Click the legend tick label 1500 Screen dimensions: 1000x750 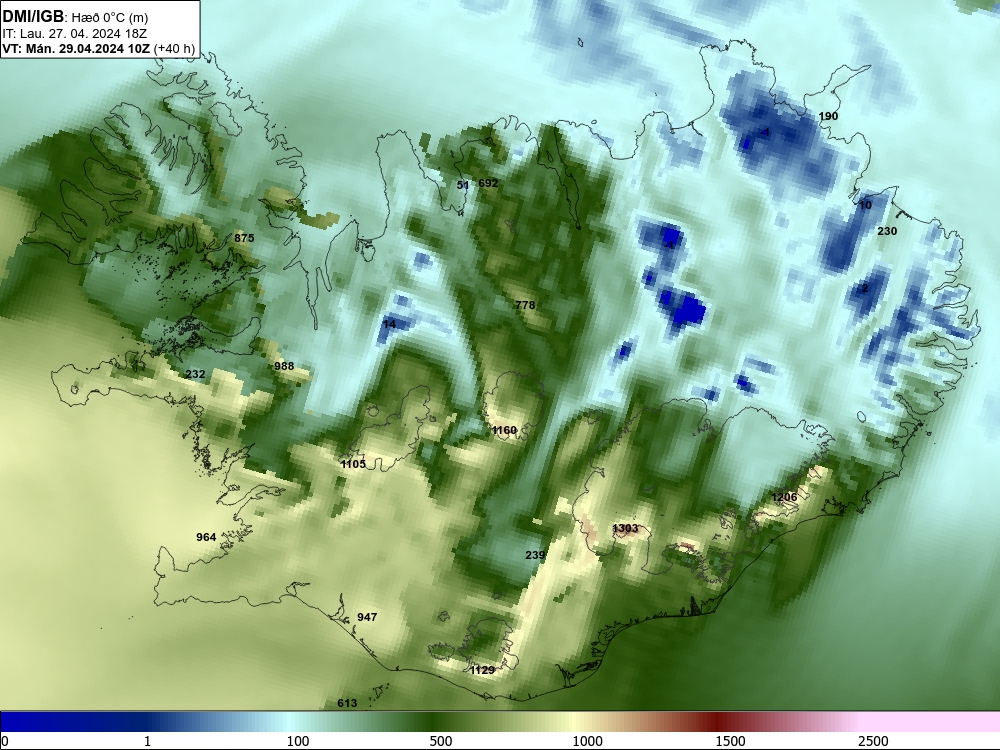(x=730, y=741)
